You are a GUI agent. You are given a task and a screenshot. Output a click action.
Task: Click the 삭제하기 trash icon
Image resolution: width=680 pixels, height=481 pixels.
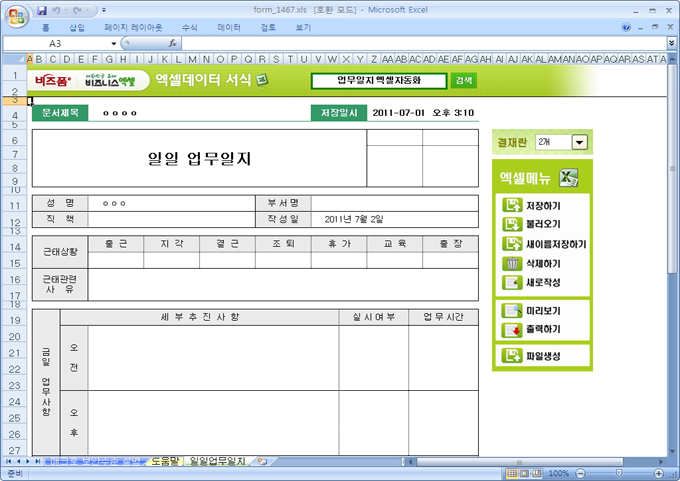[512, 263]
